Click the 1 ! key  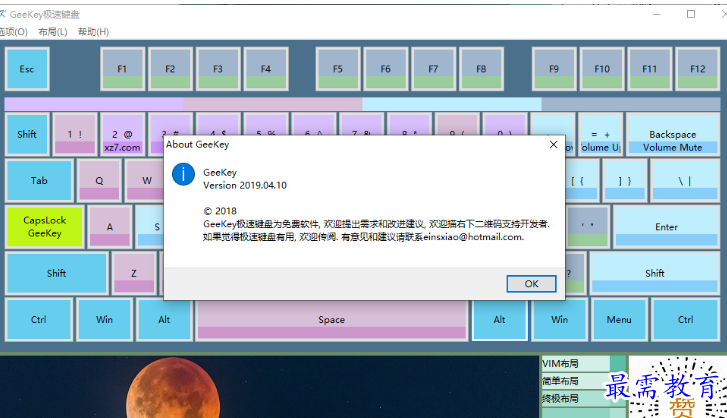(75, 134)
